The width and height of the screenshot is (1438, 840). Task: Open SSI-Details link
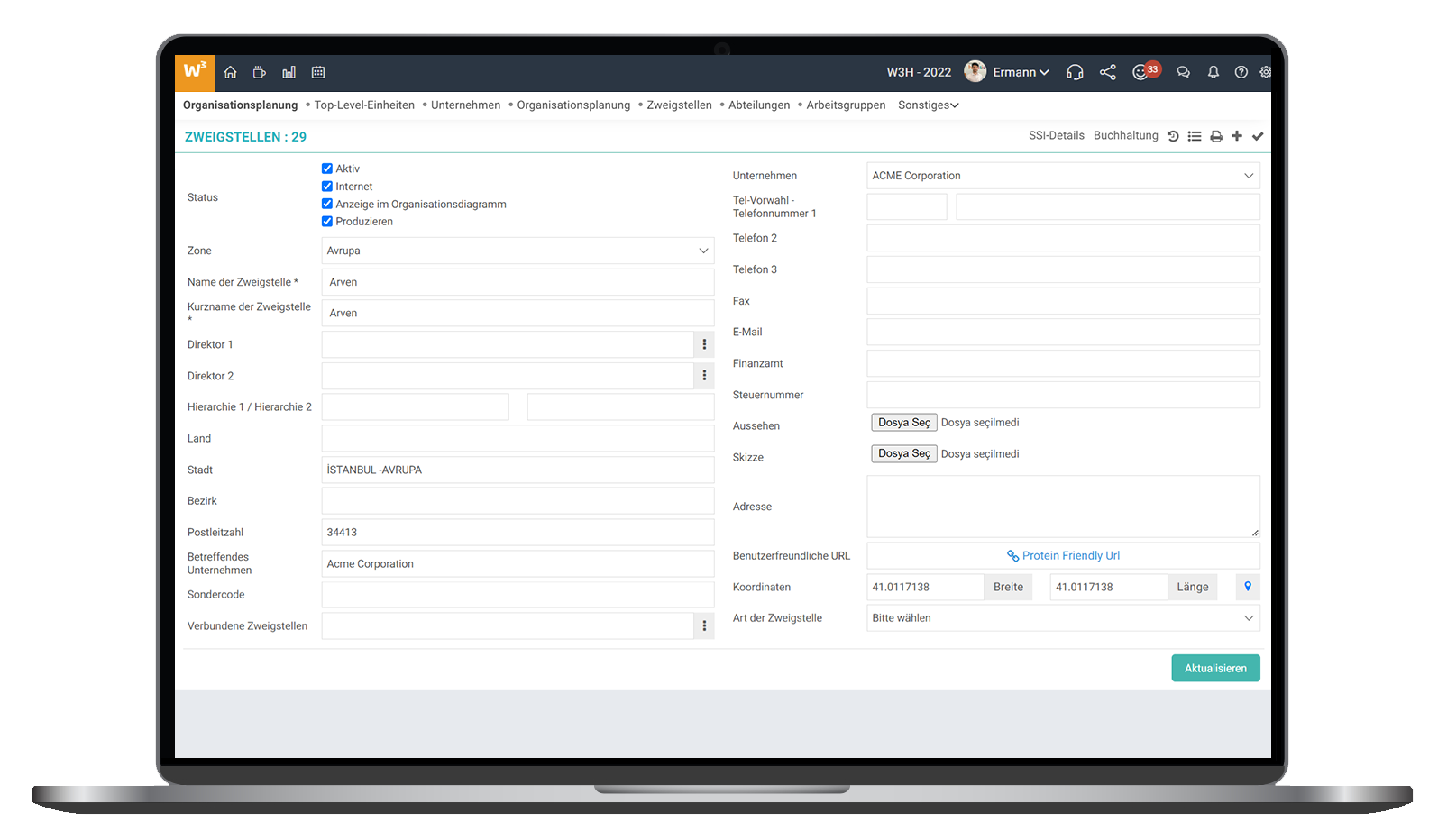click(1057, 135)
